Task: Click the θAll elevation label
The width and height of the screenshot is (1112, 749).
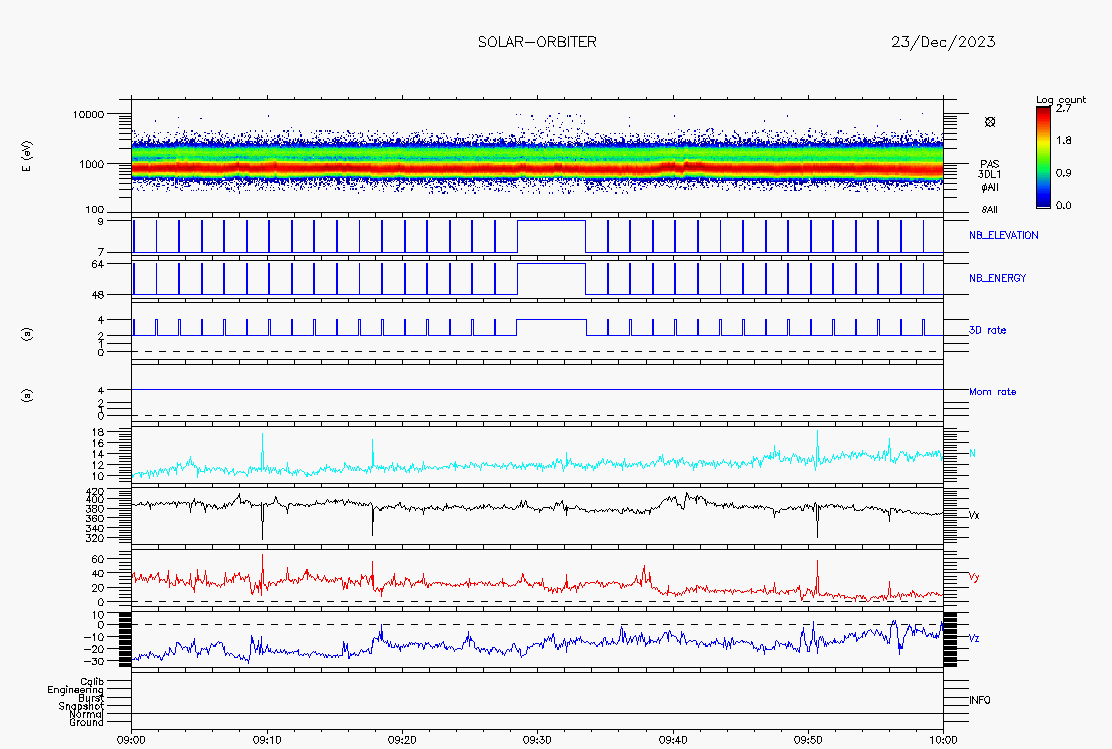Action: tap(990, 209)
